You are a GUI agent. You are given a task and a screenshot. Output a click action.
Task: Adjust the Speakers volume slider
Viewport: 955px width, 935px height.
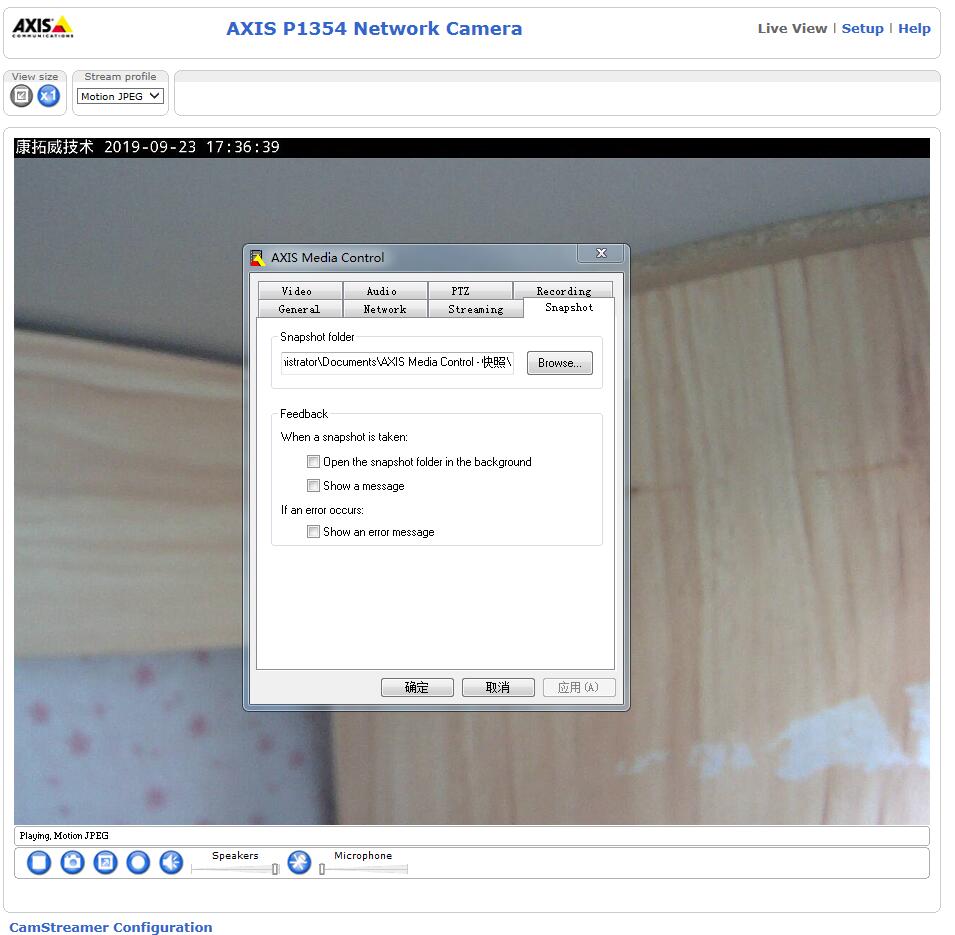275,869
